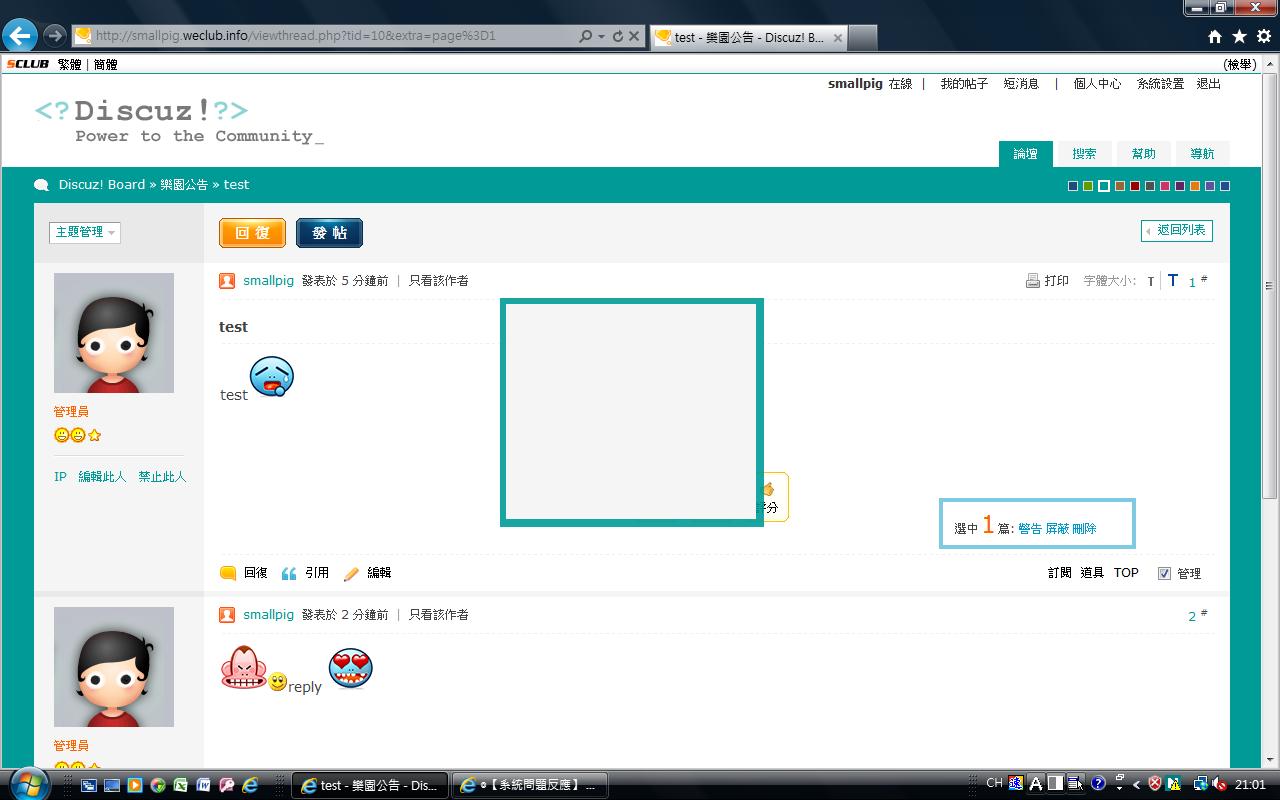
Task: Select the 搜索 navigation tab
Action: (1084, 153)
